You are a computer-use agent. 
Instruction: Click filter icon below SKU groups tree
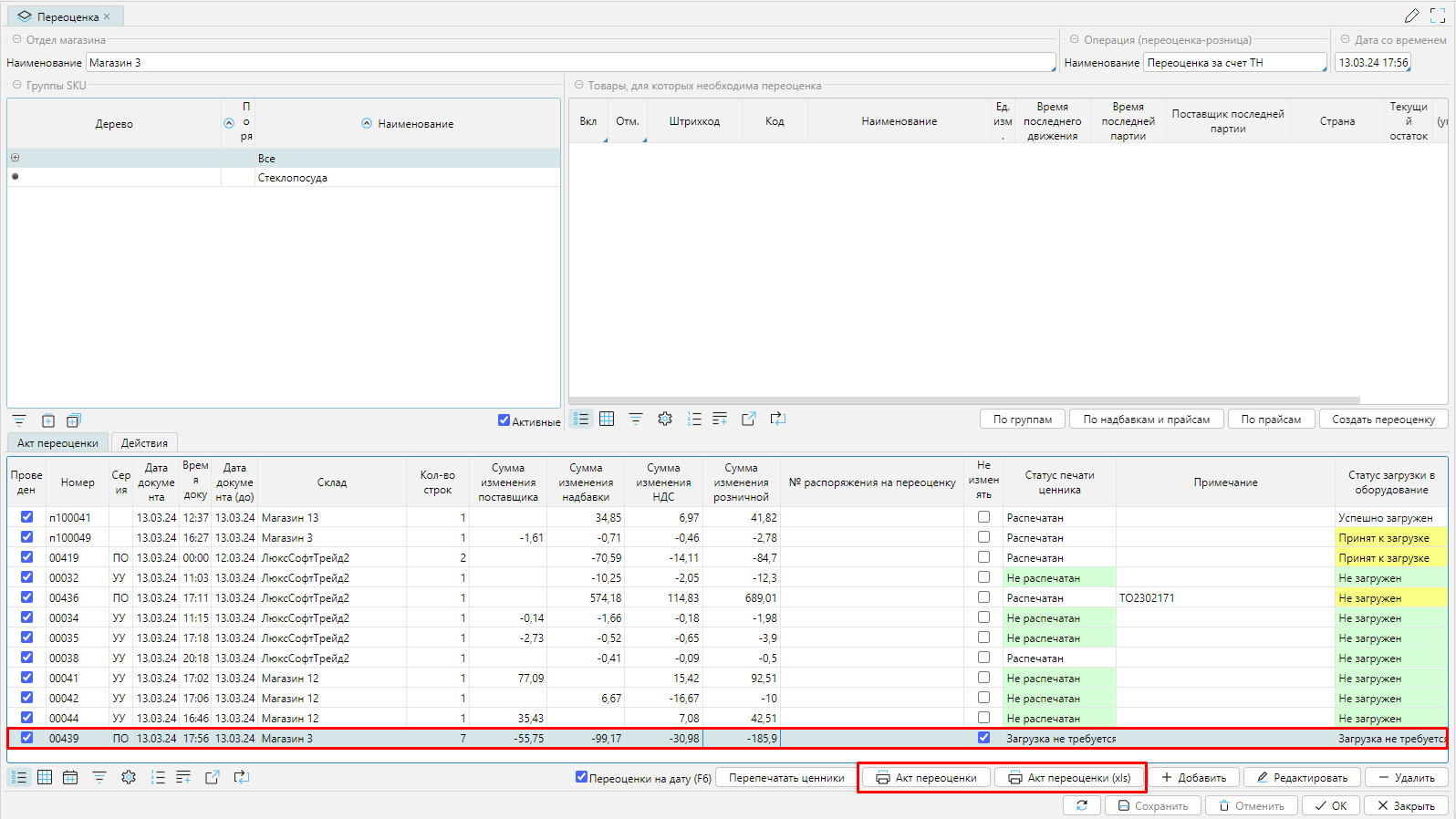[19, 420]
